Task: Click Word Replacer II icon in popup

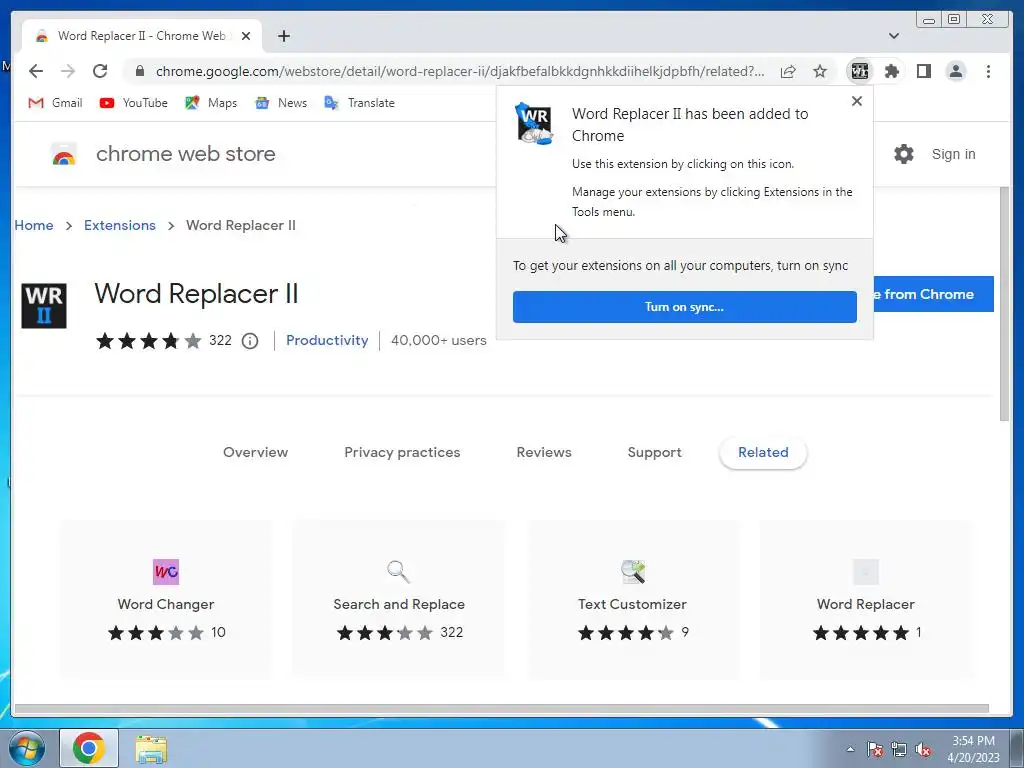Action: click(534, 123)
